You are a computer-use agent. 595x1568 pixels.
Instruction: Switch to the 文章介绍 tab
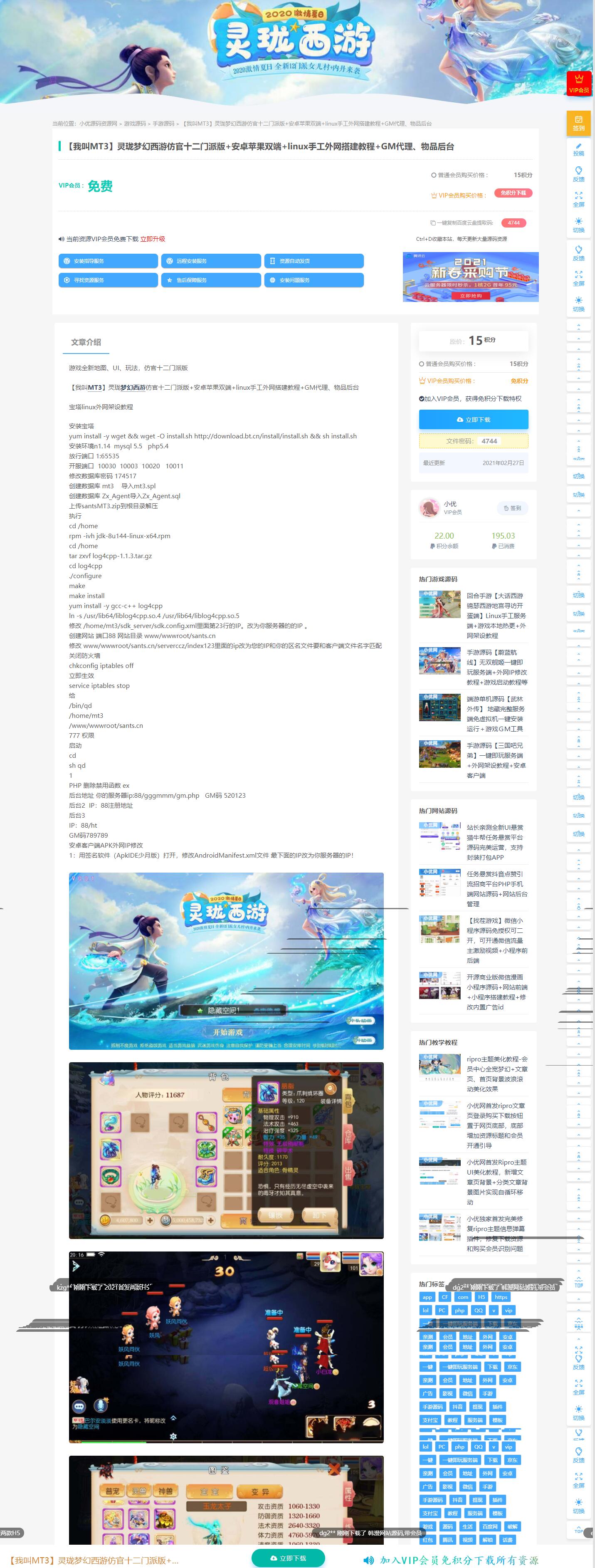click(86, 343)
